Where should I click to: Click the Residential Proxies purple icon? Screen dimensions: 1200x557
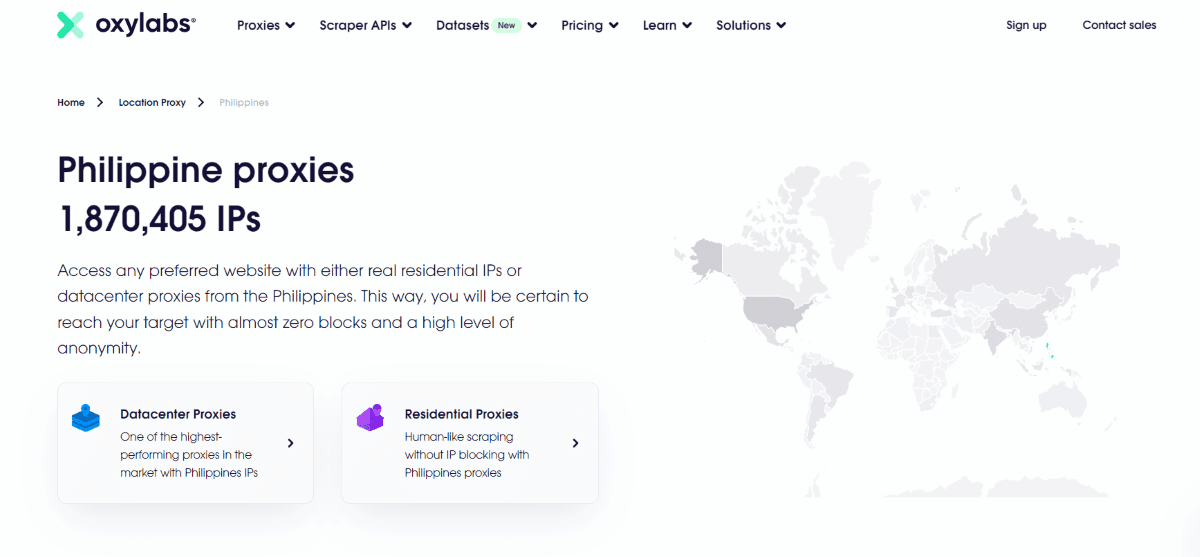pos(370,417)
